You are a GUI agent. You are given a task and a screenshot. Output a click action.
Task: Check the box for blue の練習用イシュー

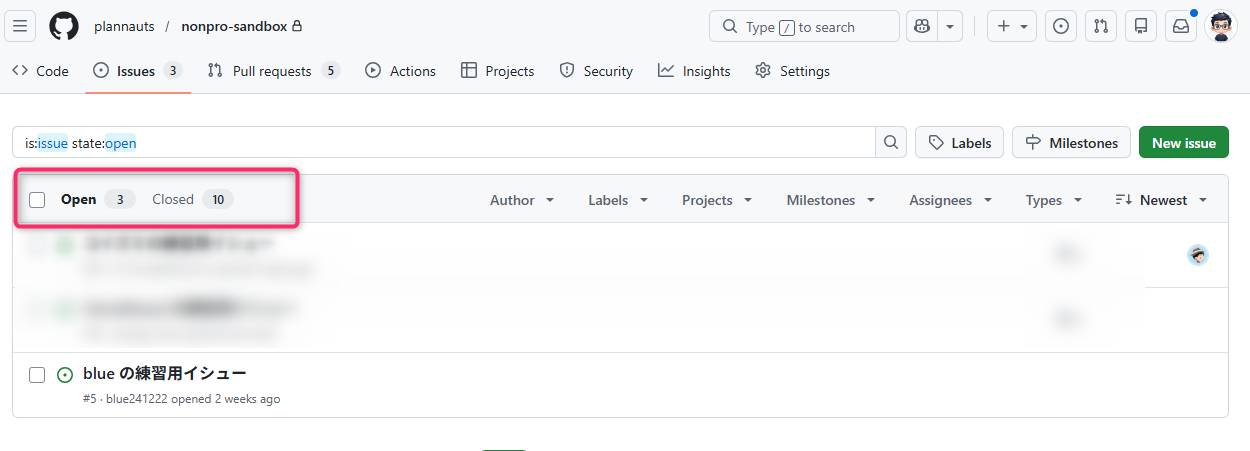(37, 375)
